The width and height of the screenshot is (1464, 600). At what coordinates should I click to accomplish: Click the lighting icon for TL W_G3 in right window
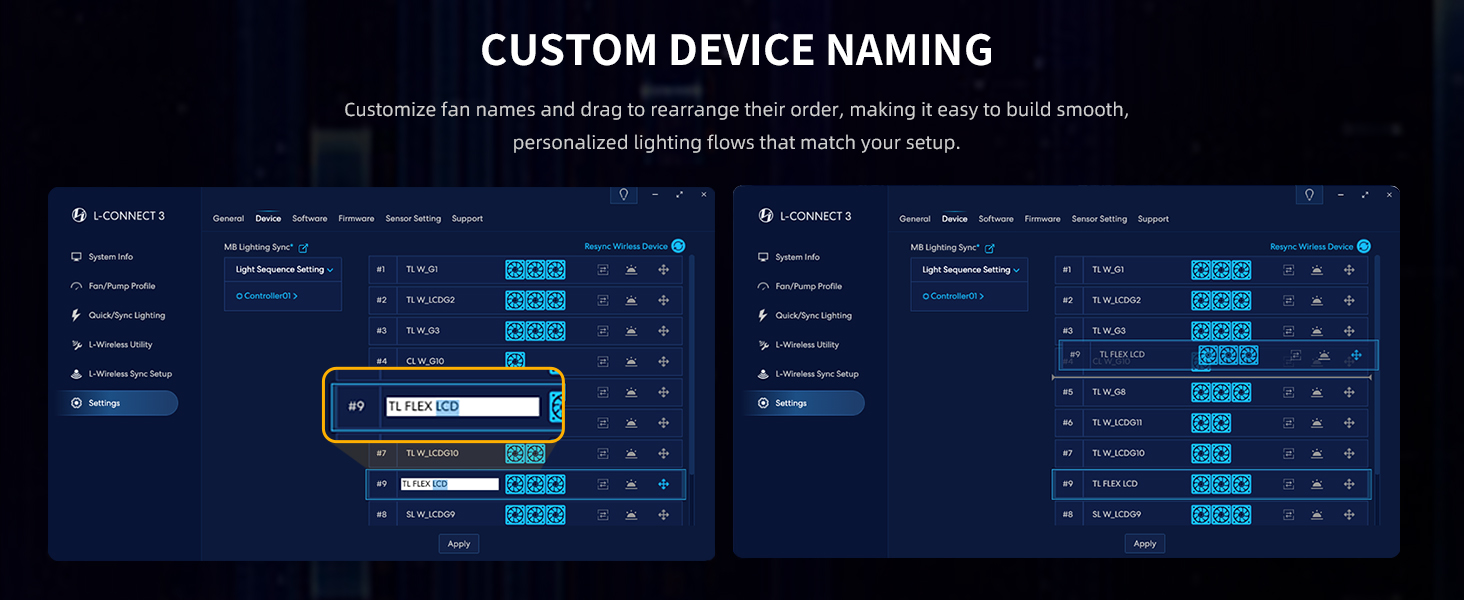point(1318,331)
